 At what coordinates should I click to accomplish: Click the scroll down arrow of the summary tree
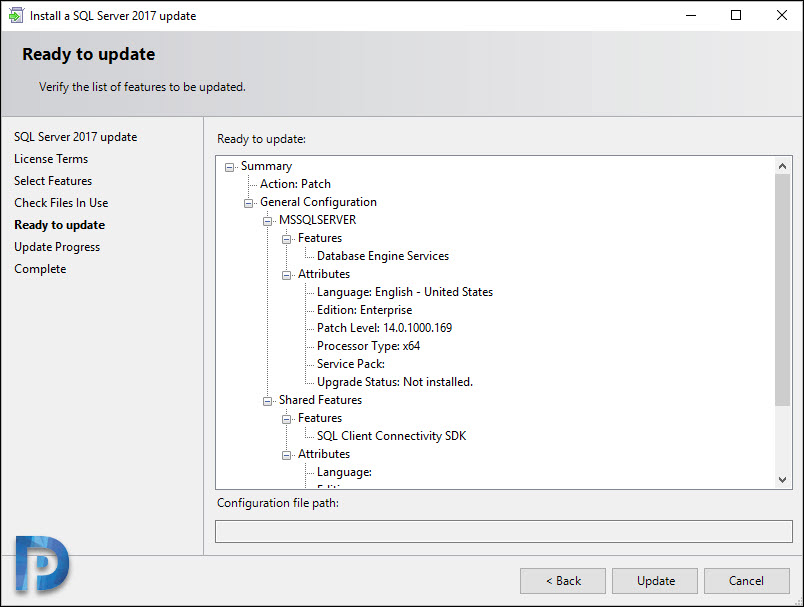coord(782,480)
